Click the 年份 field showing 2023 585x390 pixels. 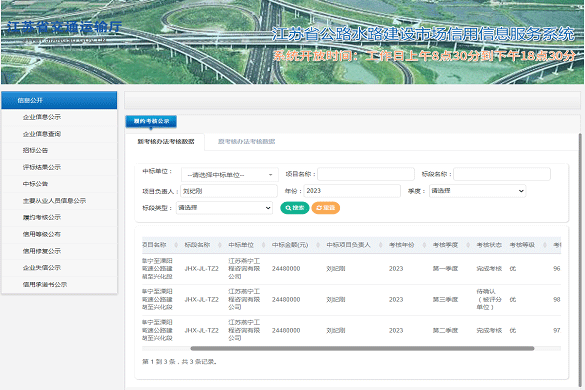[x=352, y=191]
